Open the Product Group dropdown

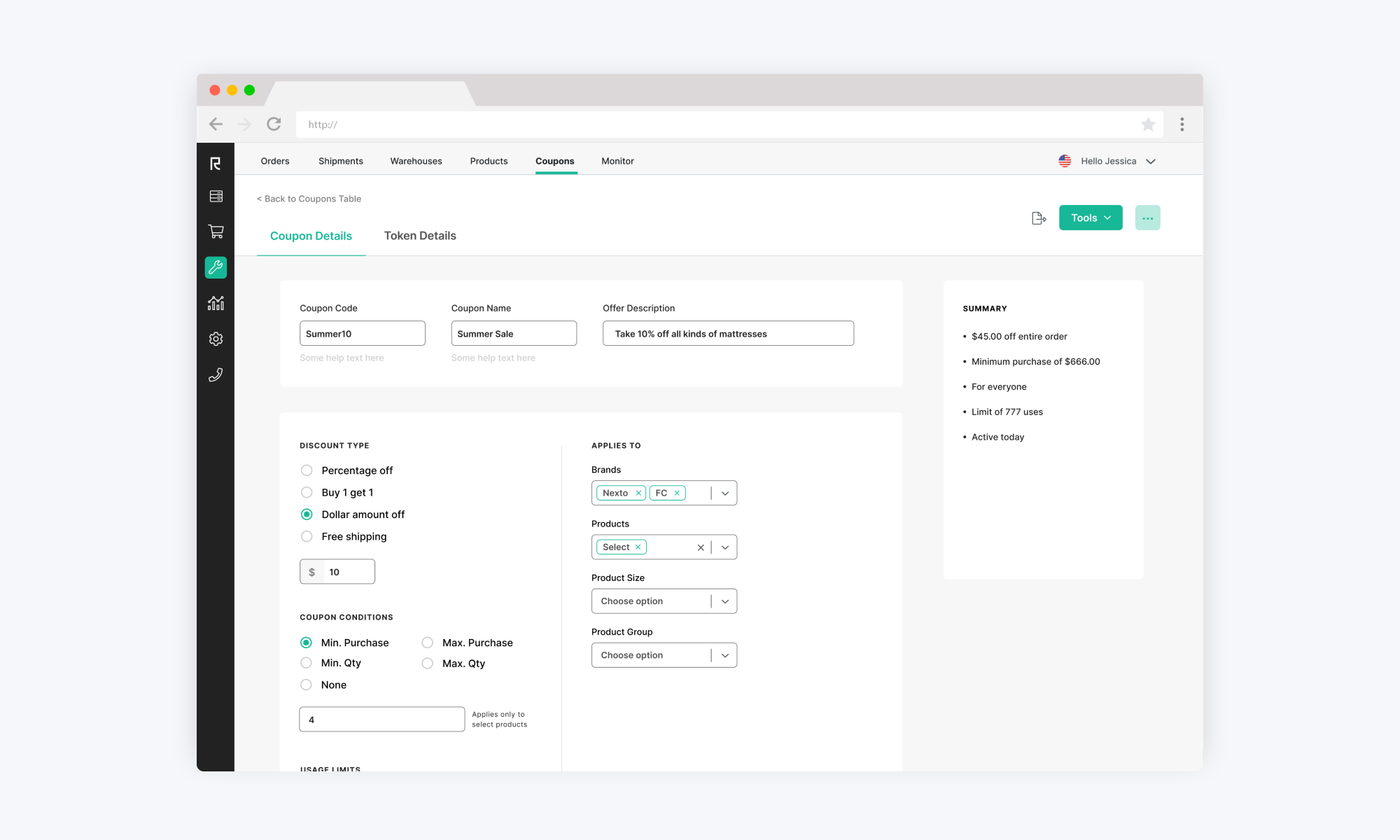[x=664, y=655]
